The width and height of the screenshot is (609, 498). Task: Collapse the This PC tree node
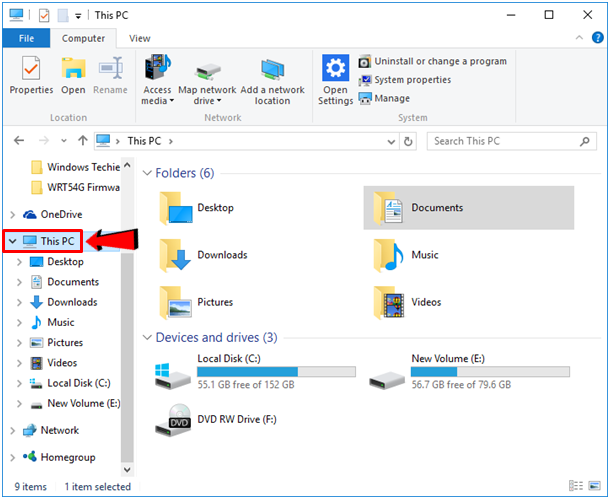click(12, 241)
